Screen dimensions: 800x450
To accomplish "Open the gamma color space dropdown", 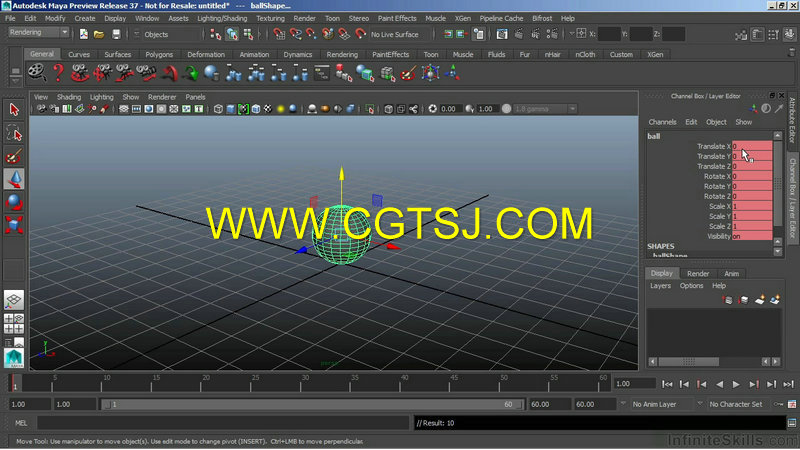I will [545, 109].
